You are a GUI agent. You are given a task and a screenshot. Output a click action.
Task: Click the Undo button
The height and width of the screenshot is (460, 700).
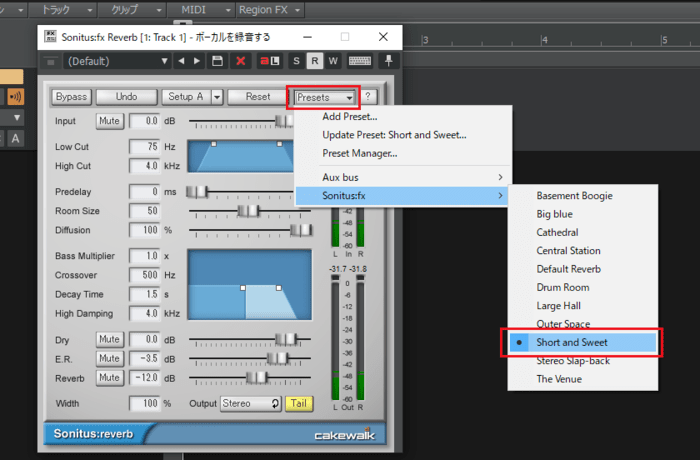pyautogui.click(x=127, y=97)
